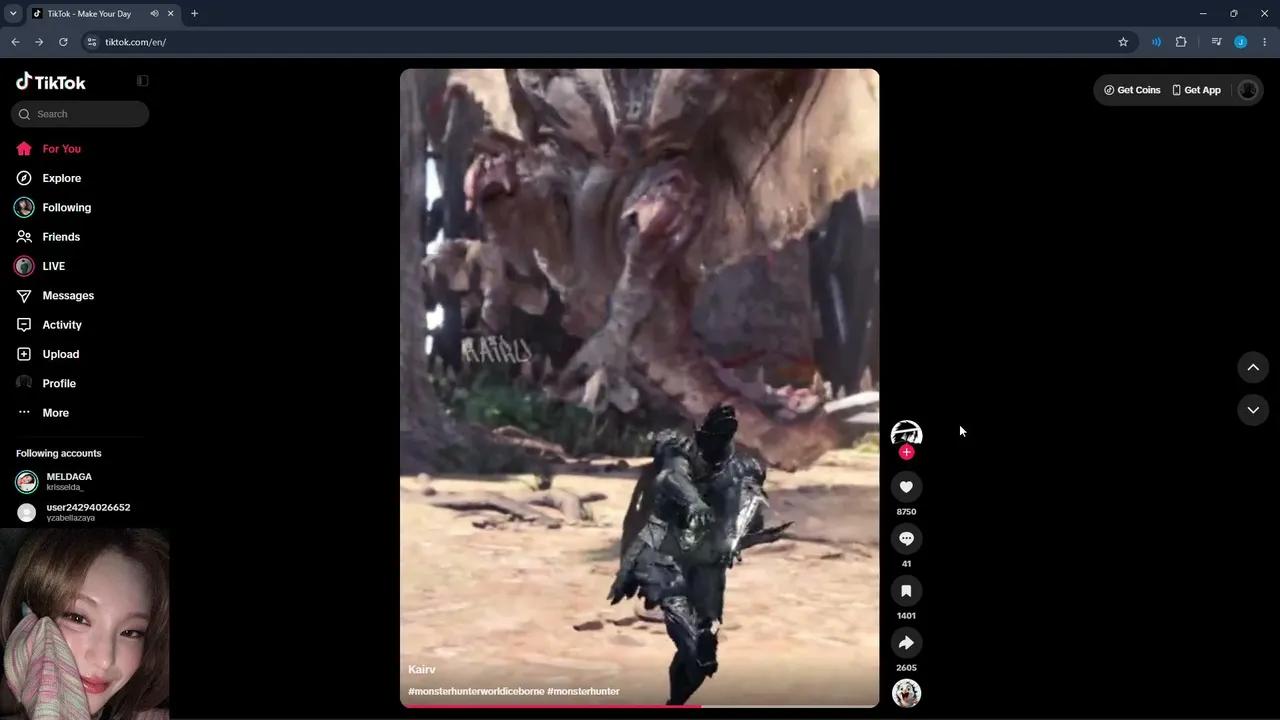1280x720 pixels.
Task: Click the Search input field
Action: [x=80, y=114]
